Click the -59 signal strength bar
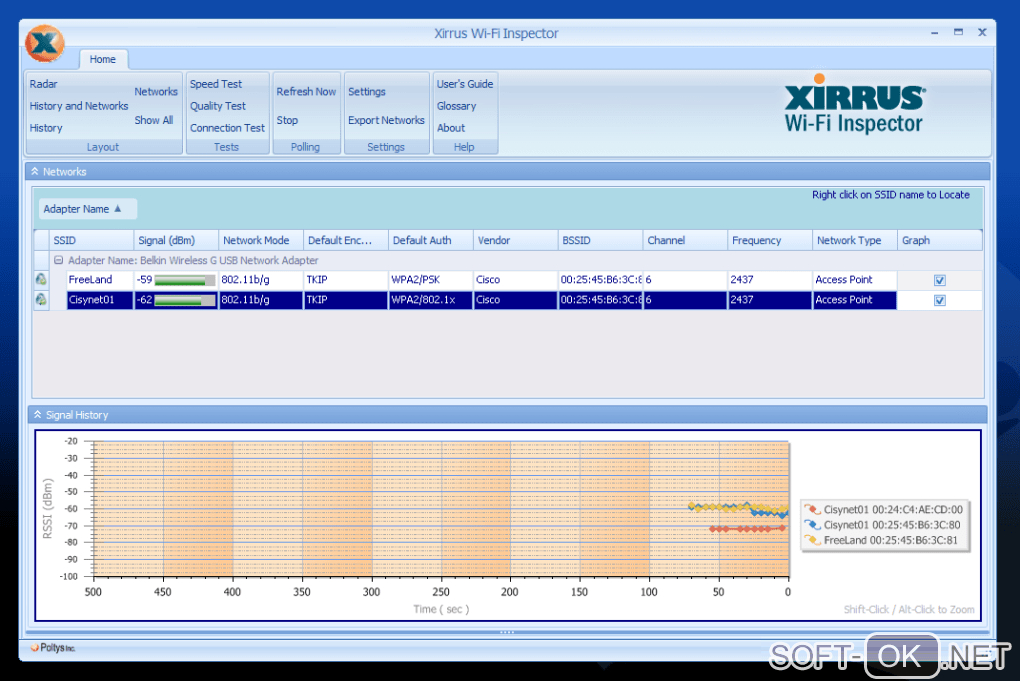This screenshot has height=681, width=1020. 185,280
